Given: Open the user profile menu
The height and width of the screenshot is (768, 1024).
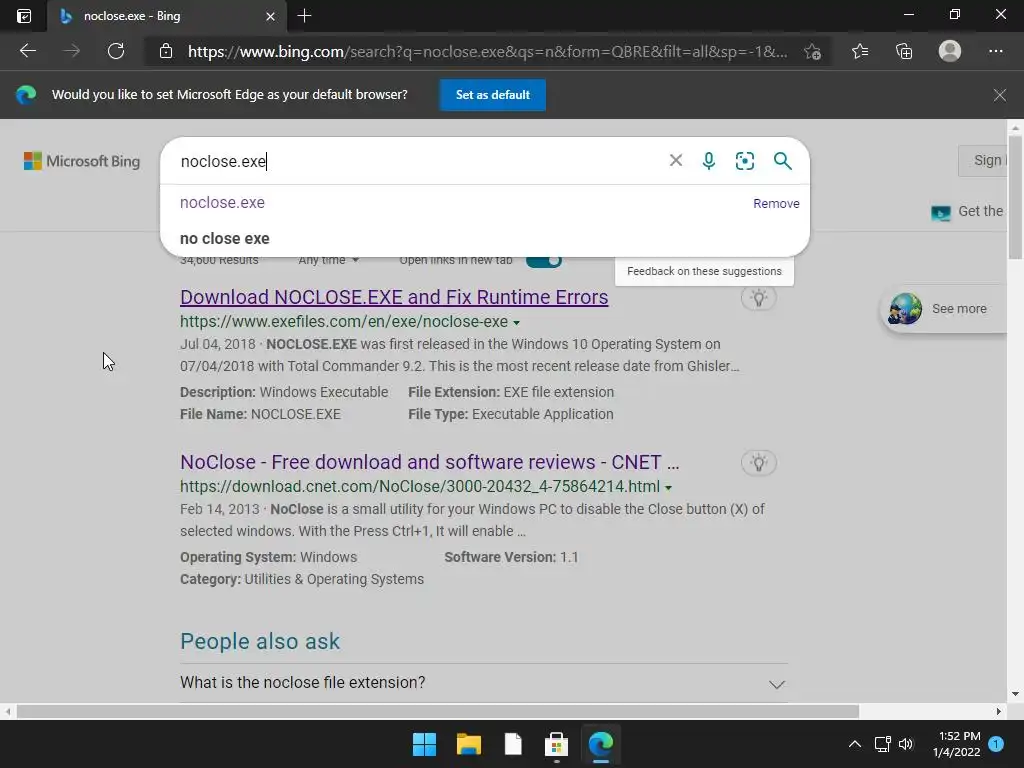Looking at the screenshot, I should (x=950, y=51).
